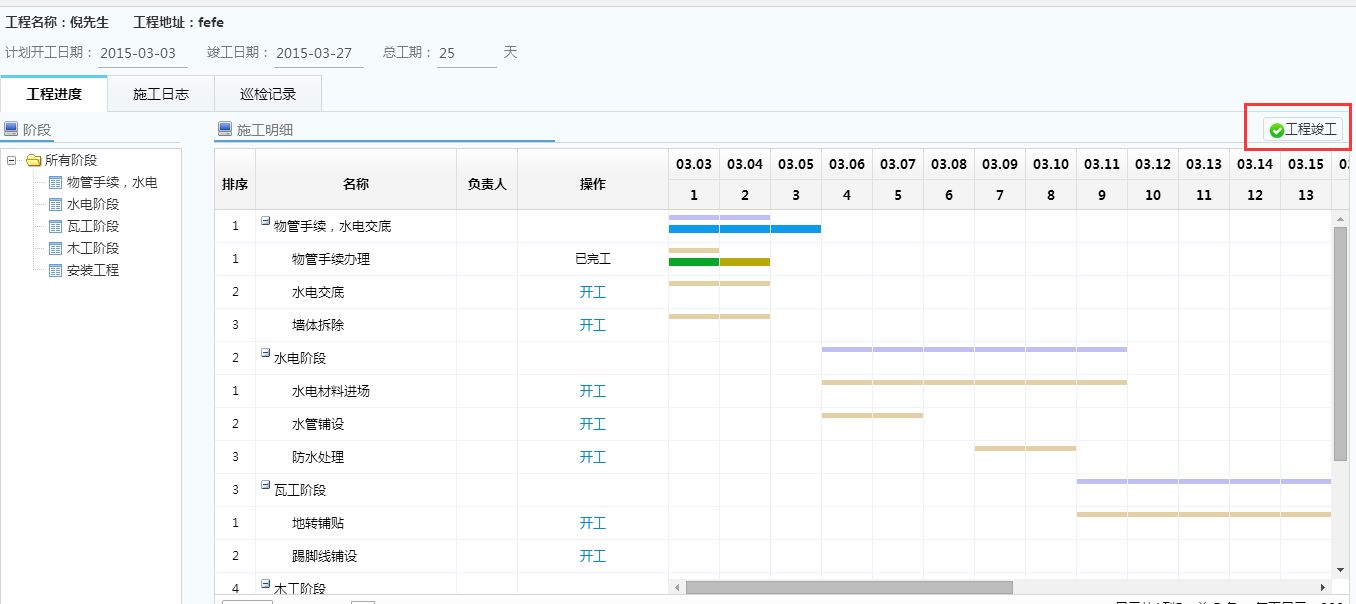Image resolution: width=1356 pixels, height=604 pixels.
Task: Click 开工 link for 防水处理
Action: click(593, 457)
